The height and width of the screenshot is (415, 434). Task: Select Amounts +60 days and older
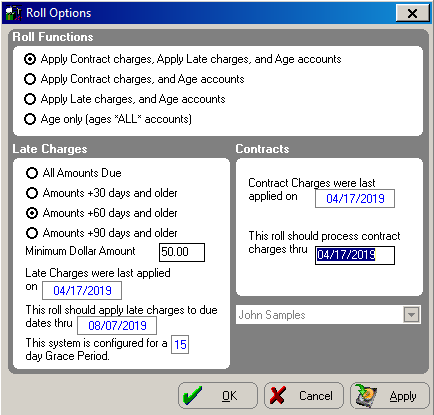32,213
